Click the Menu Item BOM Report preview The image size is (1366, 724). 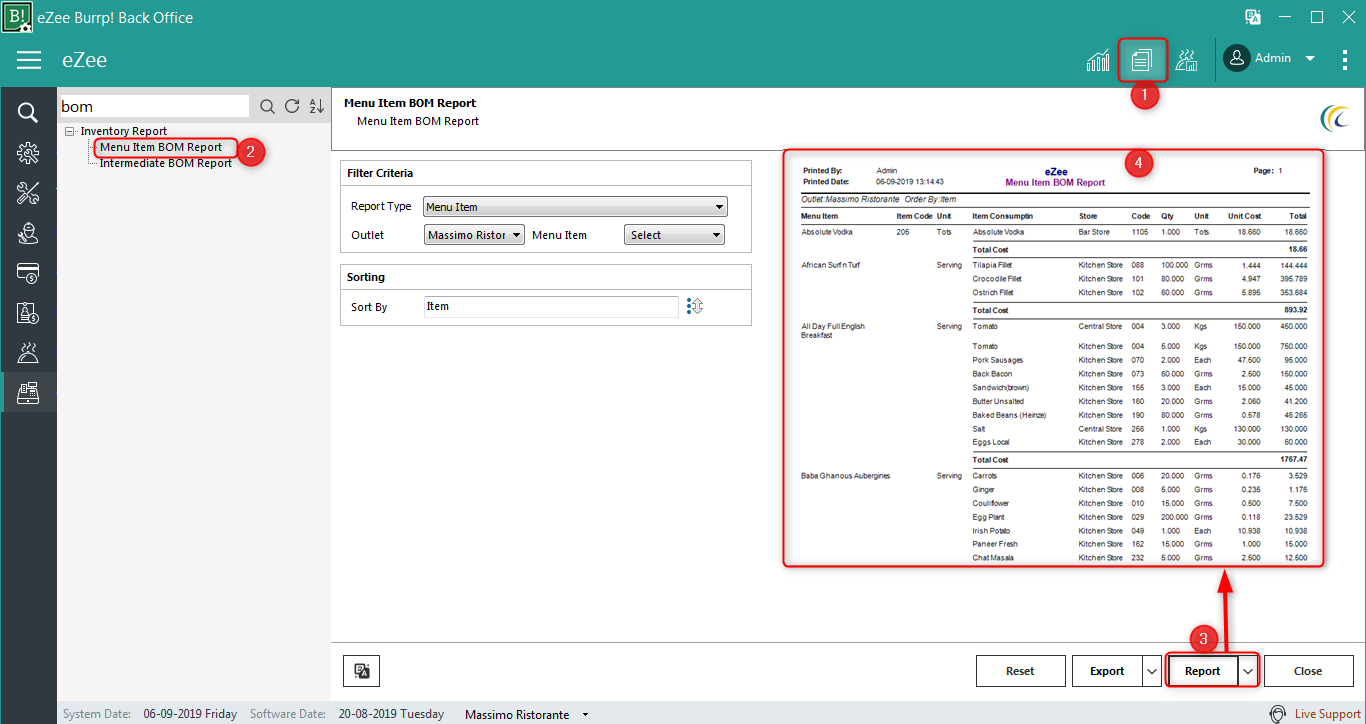pos(1054,359)
